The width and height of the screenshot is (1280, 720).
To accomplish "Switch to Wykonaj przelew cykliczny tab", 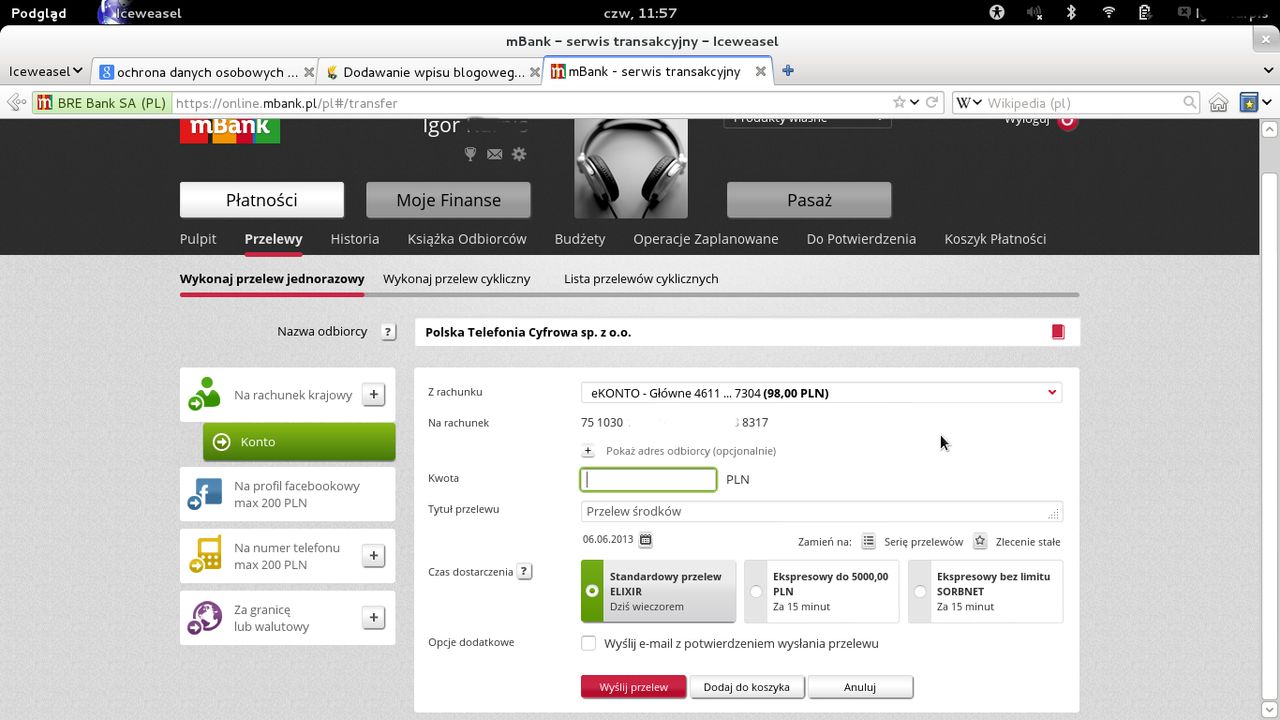I will click(x=456, y=279).
